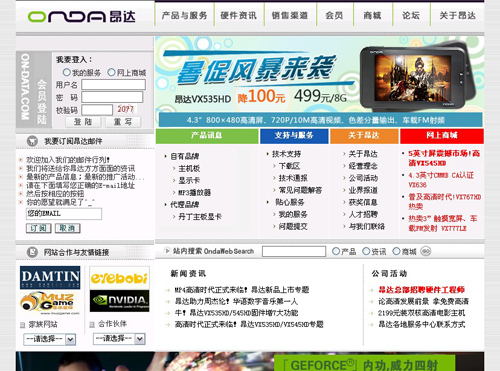Click the icon beside 网站合作与友情链接

click(32, 252)
